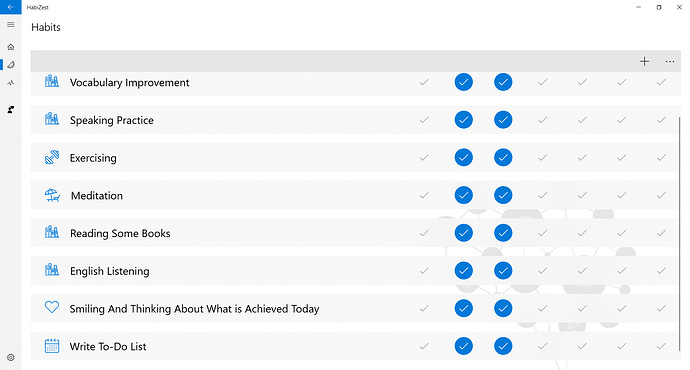690x370 pixels.
Task: Click the calendar icon of Write To-Do List
Action: [52, 346]
